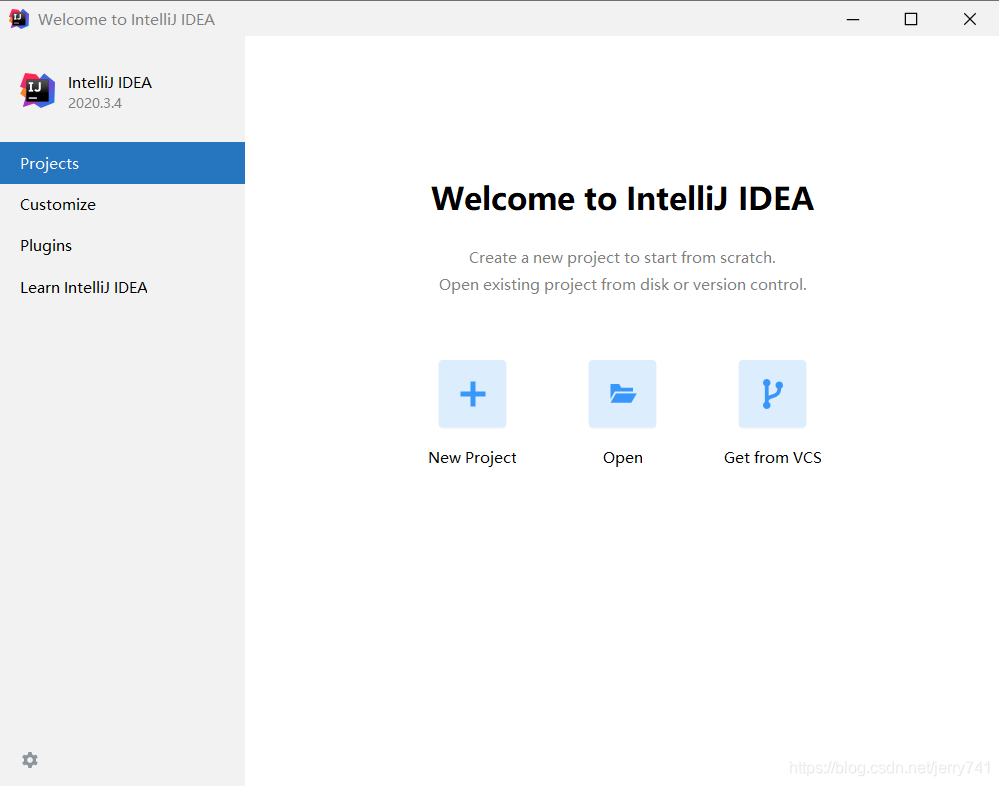The height and width of the screenshot is (786, 999).
Task: Click text 'Open existing project from disk or version control.'
Action: (622, 285)
